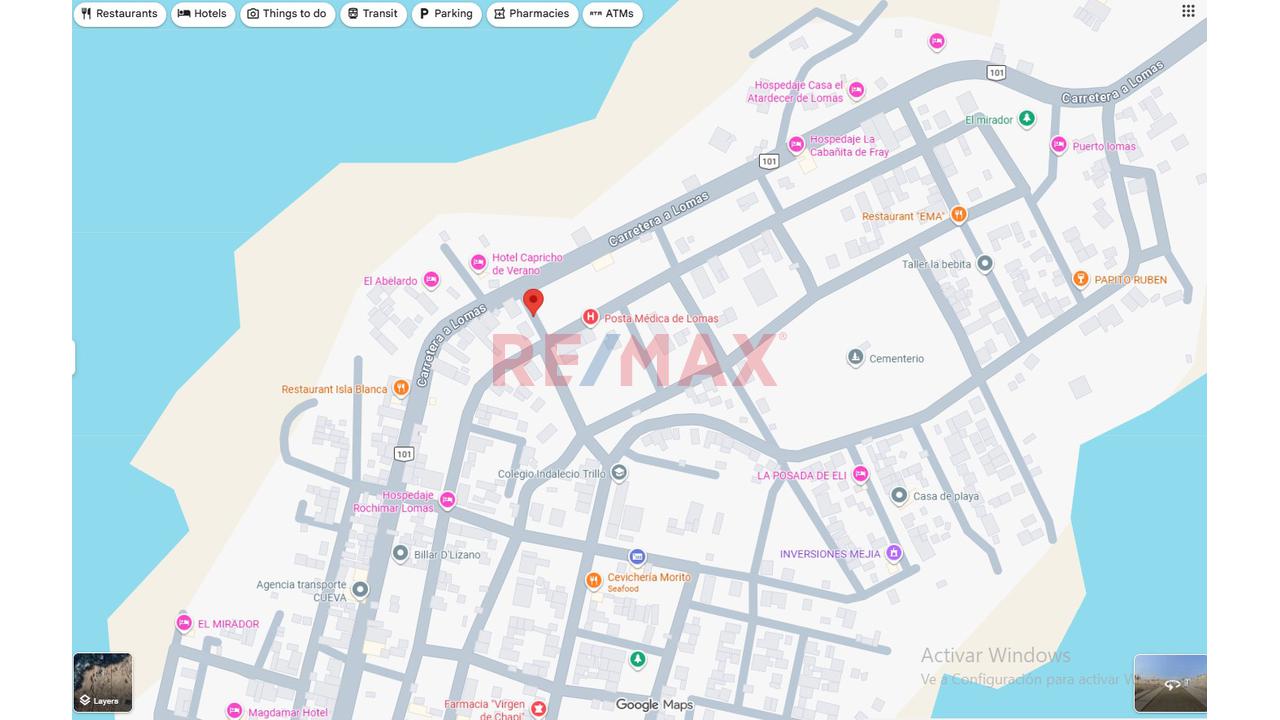Open Restaurant EMA food icon
1280x720 pixels.
pyautogui.click(x=959, y=214)
